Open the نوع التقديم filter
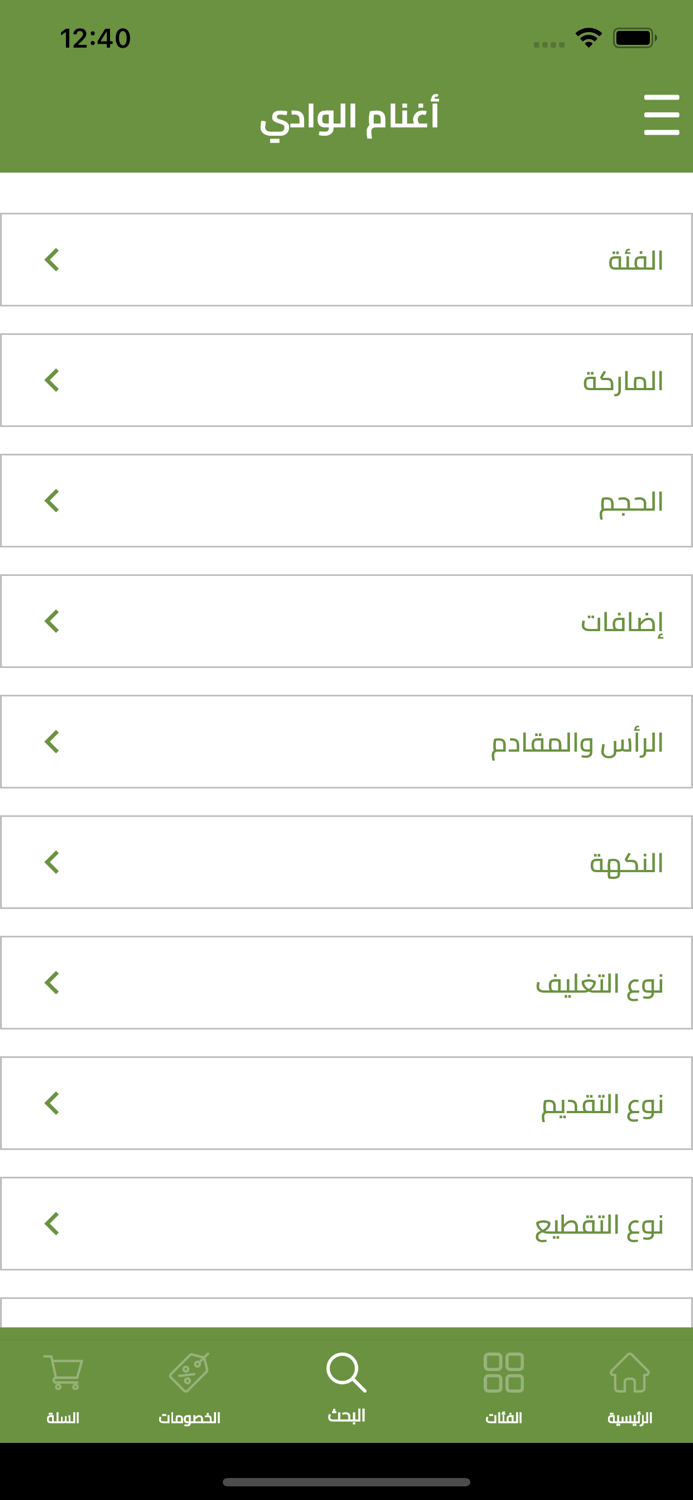This screenshot has height=1500, width=693. (x=346, y=1103)
